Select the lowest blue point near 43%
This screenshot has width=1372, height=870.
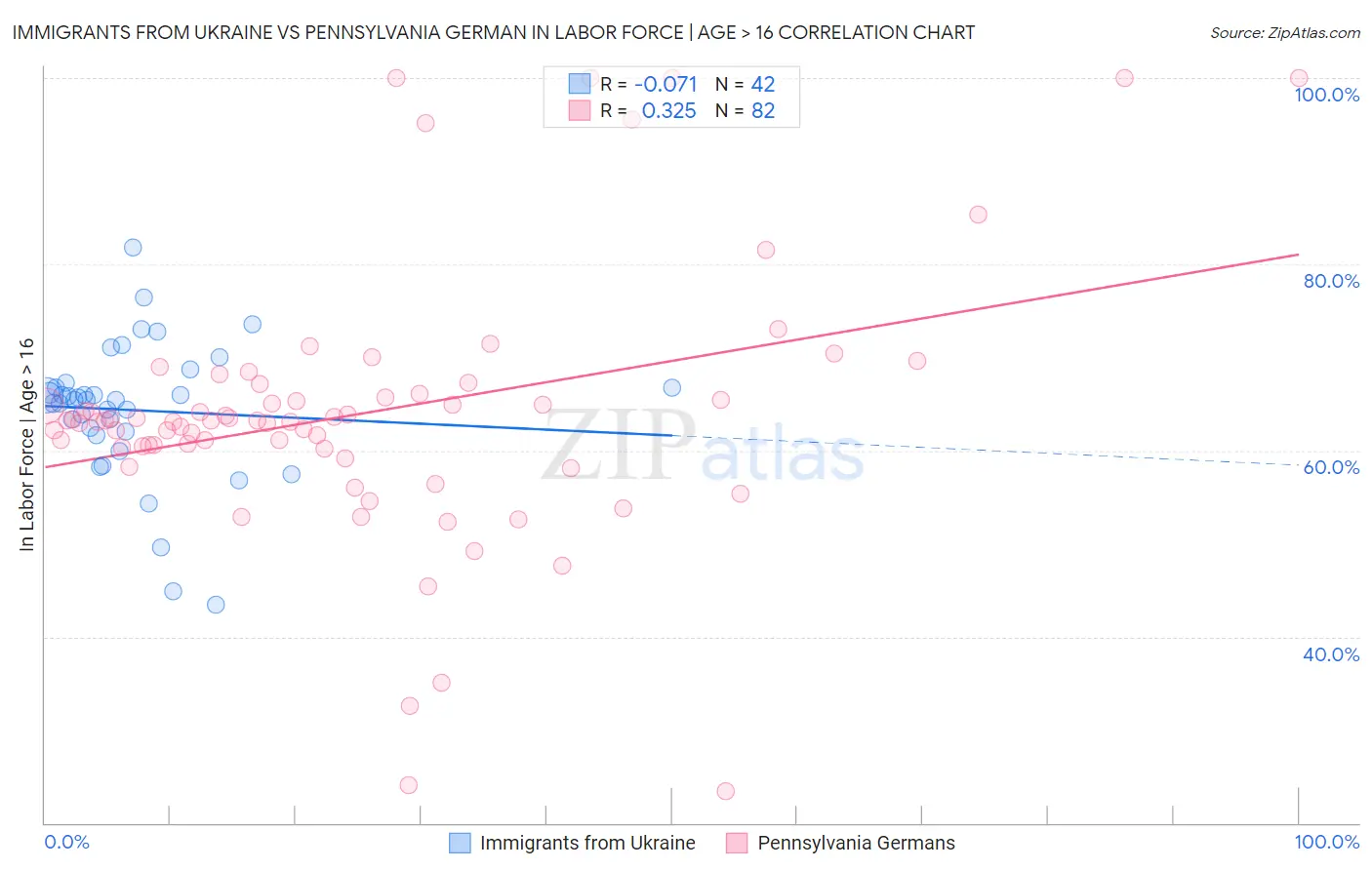pos(216,605)
